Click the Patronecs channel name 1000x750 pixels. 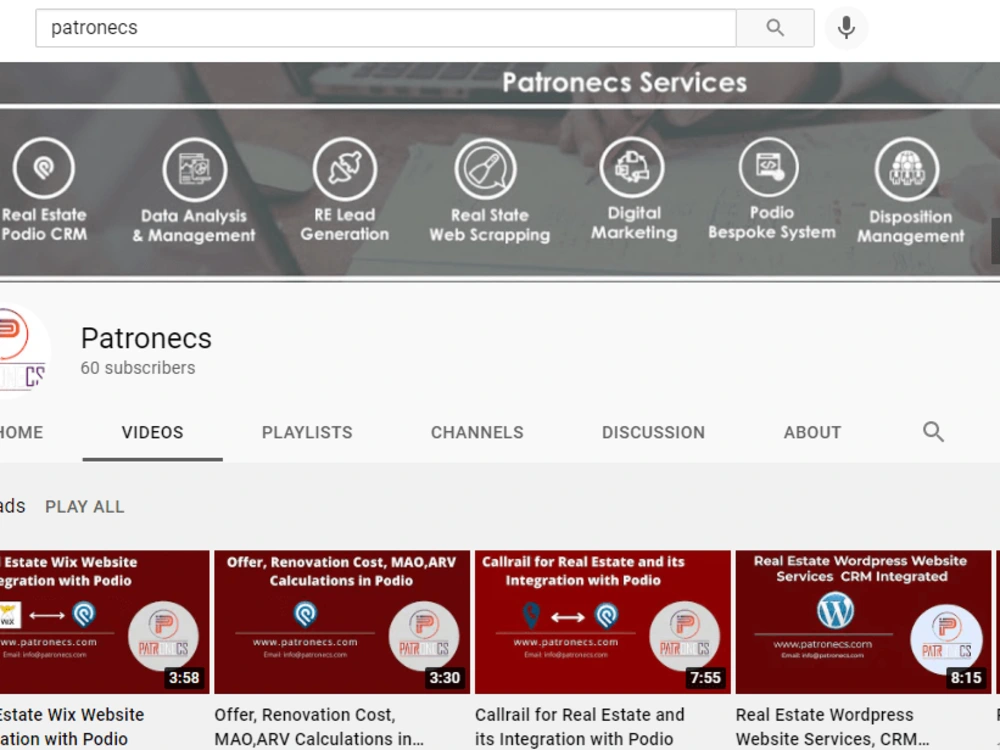[x=146, y=338]
